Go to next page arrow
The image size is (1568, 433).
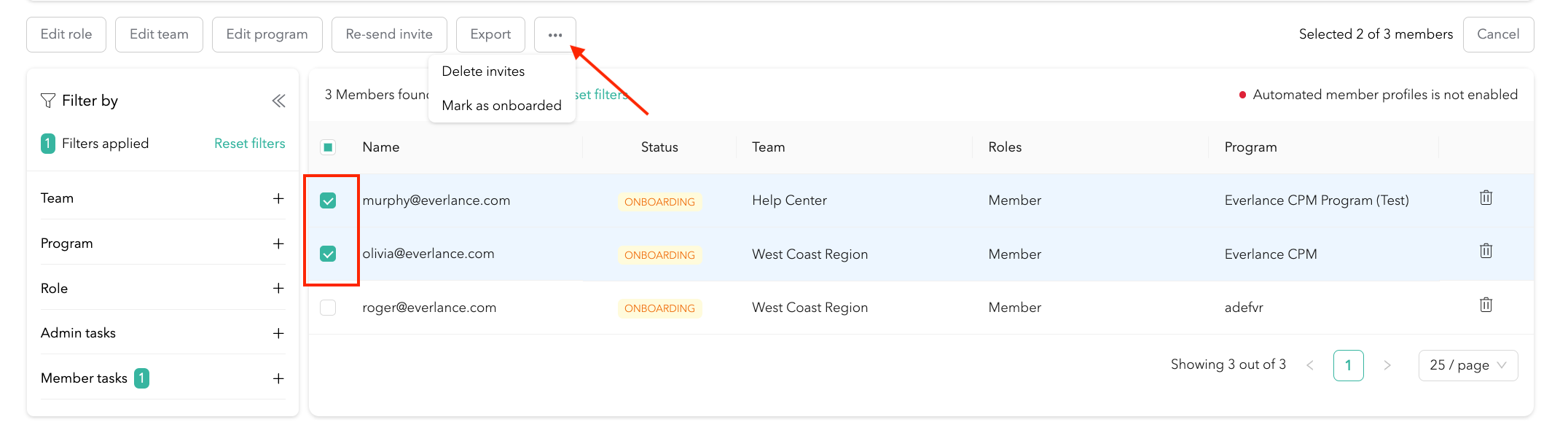[x=1387, y=365]
